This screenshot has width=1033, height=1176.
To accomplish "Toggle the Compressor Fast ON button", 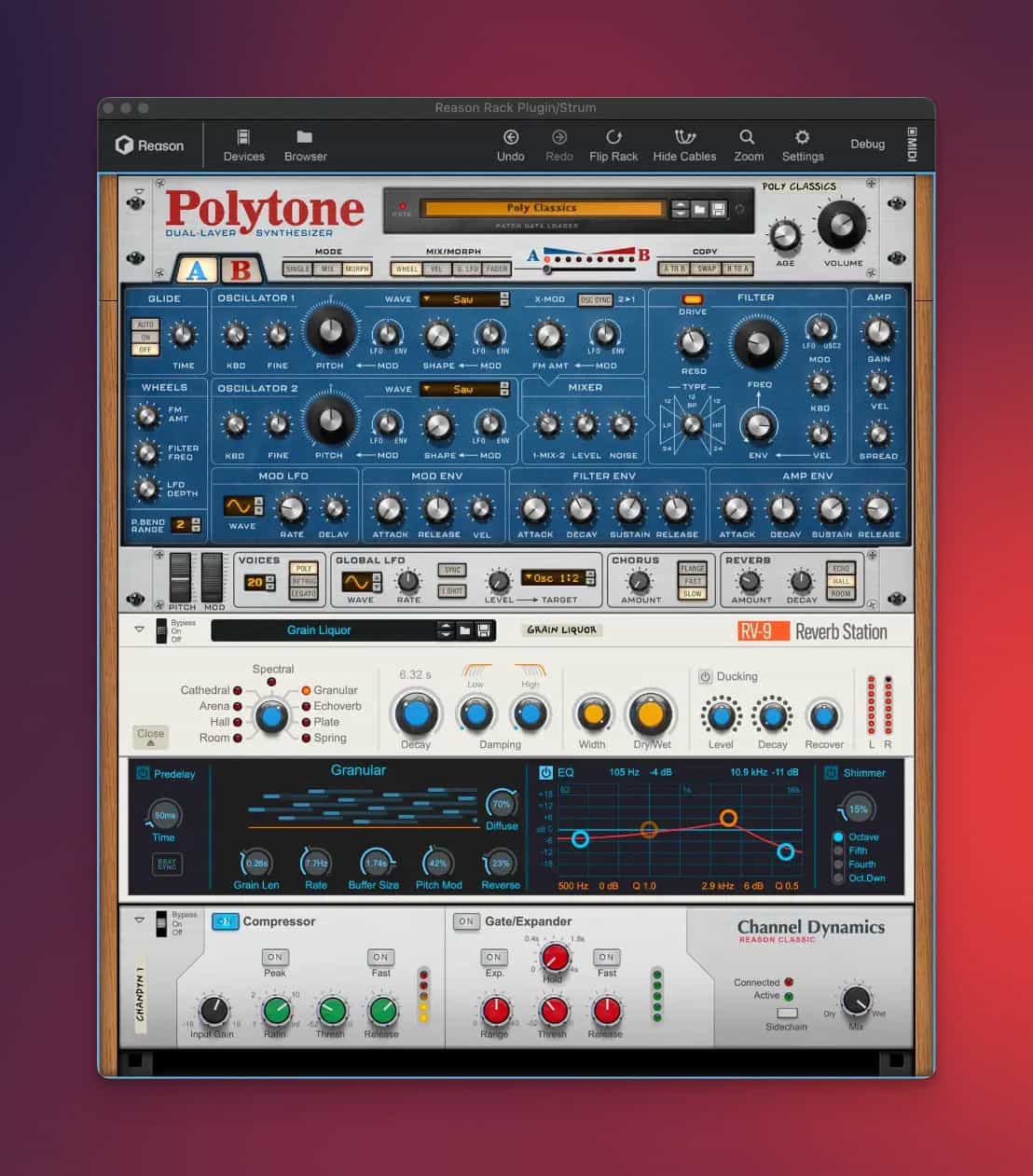I will pos(380,957).
